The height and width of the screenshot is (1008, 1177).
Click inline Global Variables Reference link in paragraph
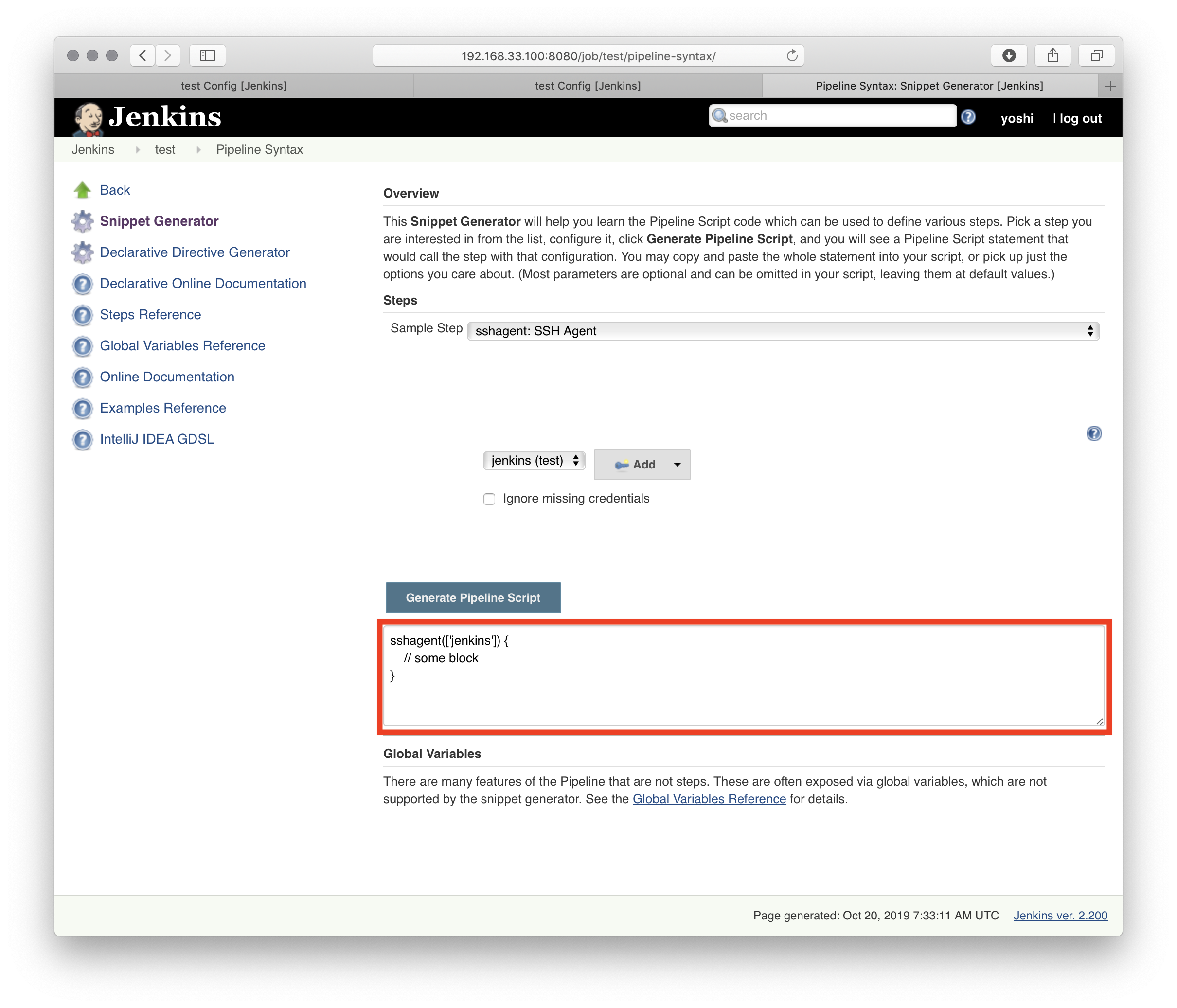point(710,799)
